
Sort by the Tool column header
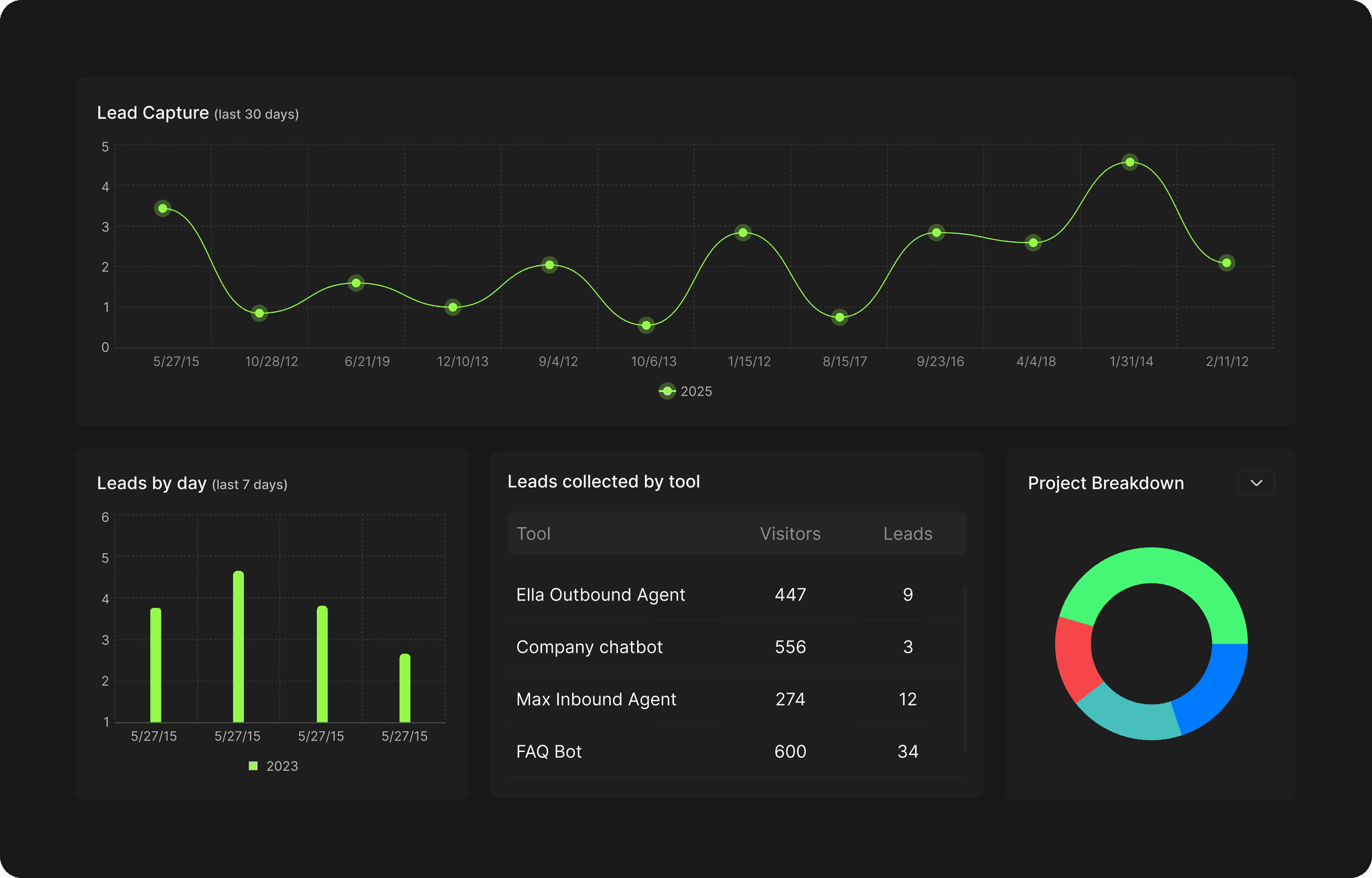coord(533,534)
